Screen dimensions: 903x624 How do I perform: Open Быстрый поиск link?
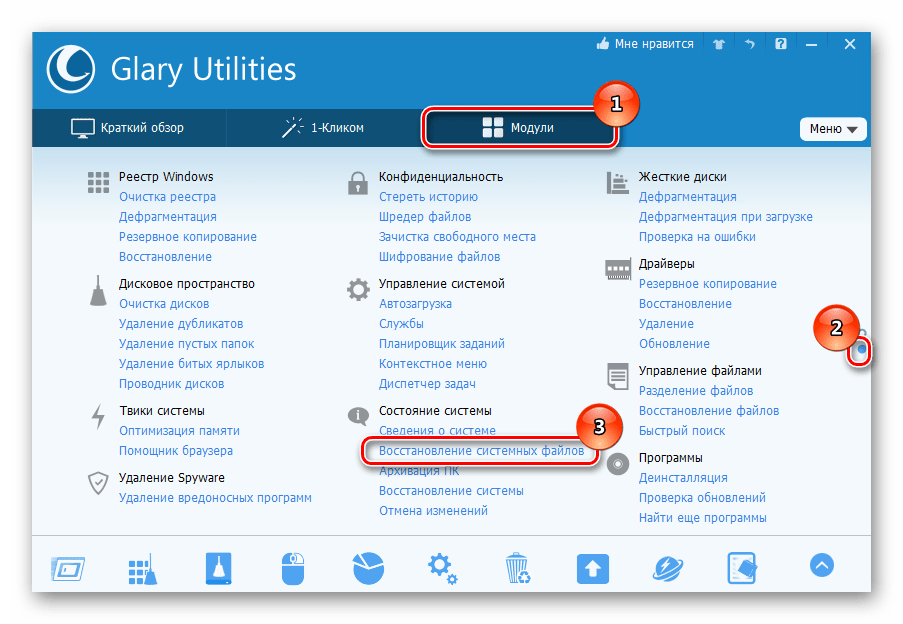(682, 431)
